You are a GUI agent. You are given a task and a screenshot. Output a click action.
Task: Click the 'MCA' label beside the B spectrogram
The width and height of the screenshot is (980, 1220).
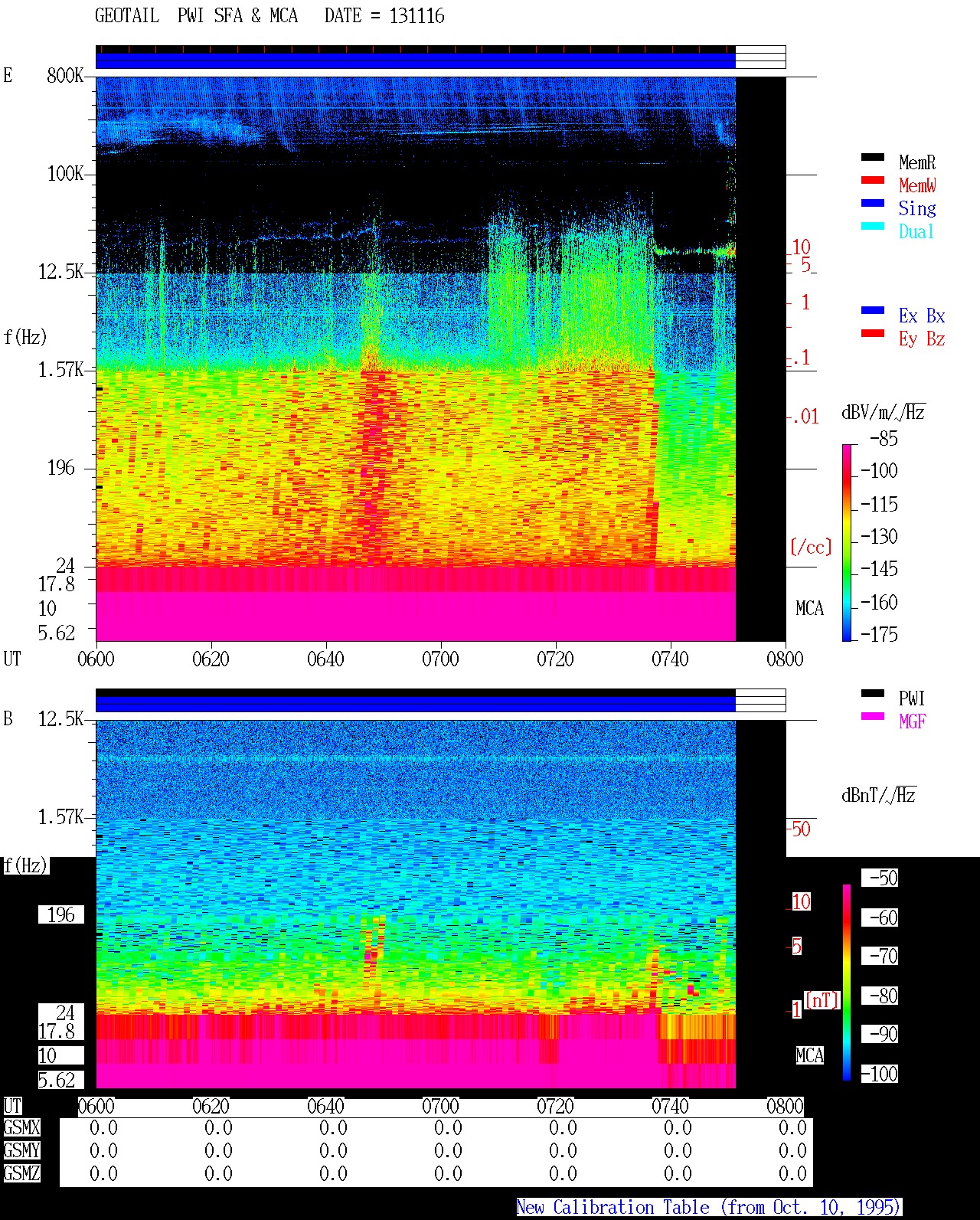809,1056
